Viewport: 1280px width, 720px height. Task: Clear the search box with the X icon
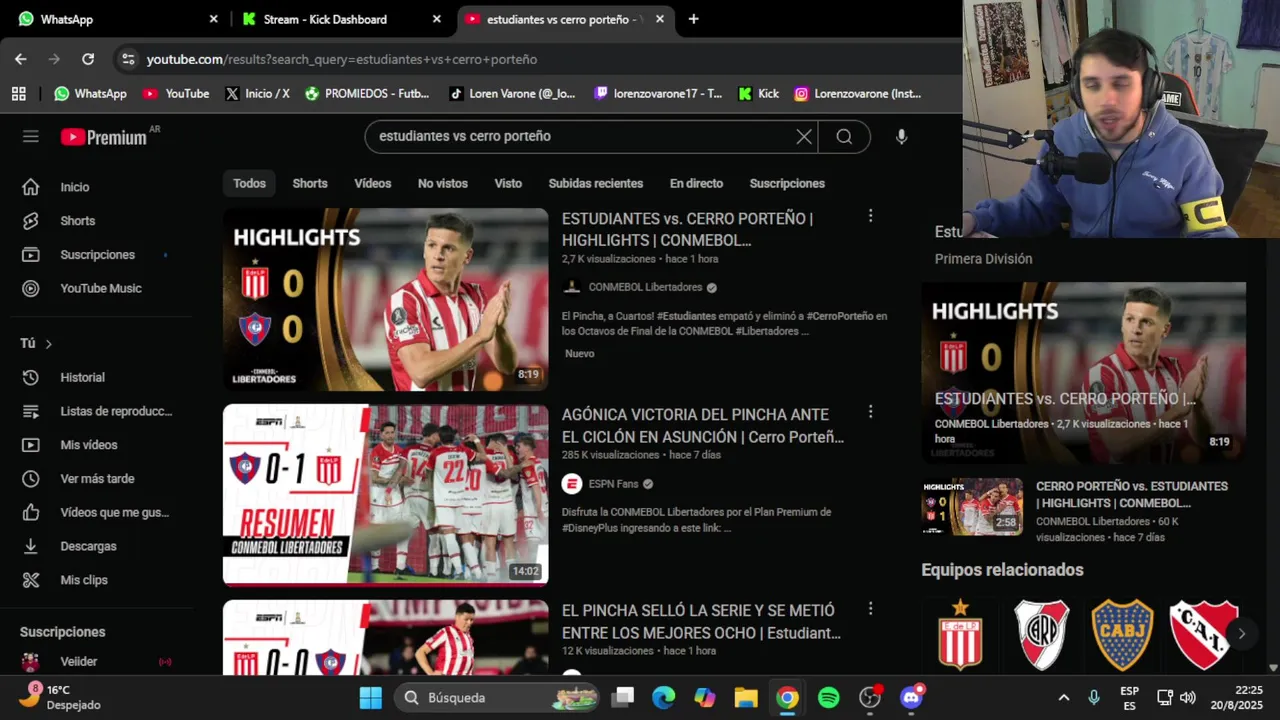click(804, 137)
